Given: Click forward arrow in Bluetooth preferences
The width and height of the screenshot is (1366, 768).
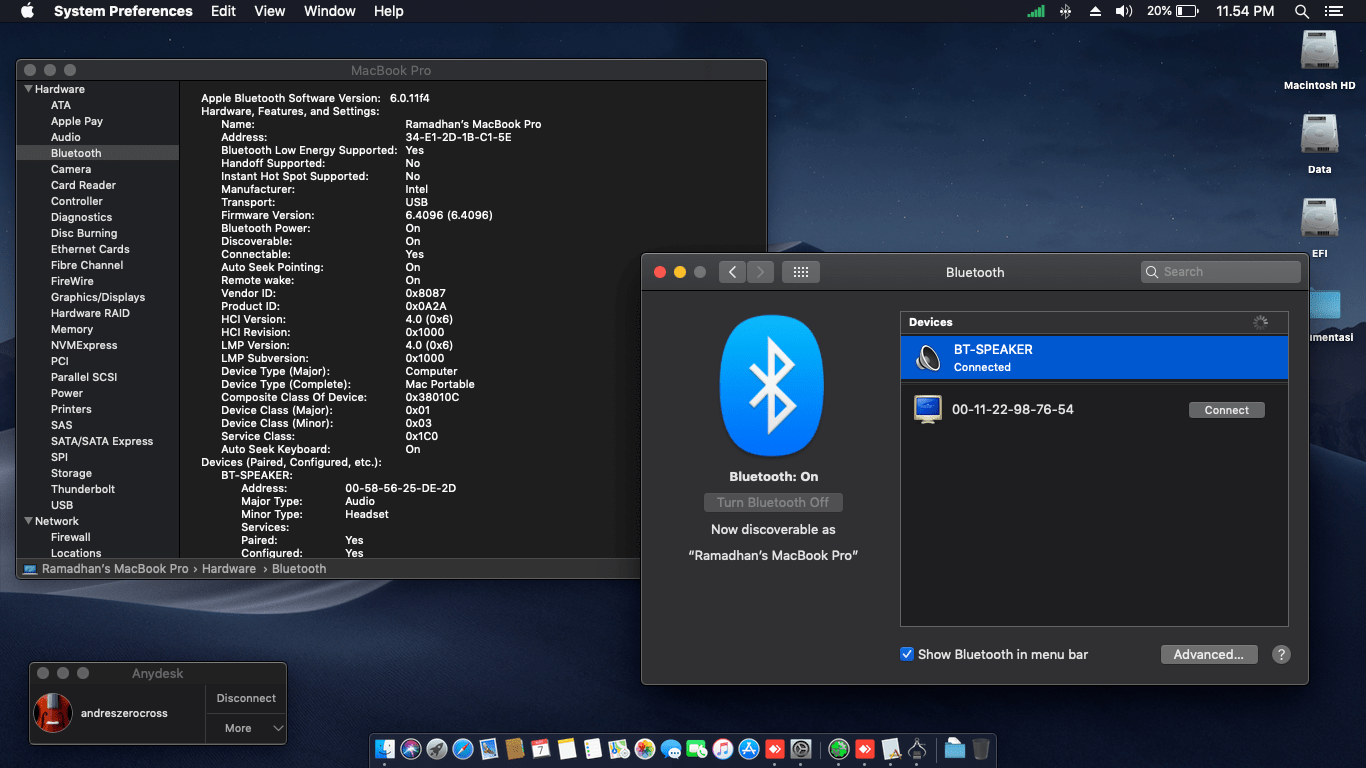Looking at the screenshot, I should [760, 272].
